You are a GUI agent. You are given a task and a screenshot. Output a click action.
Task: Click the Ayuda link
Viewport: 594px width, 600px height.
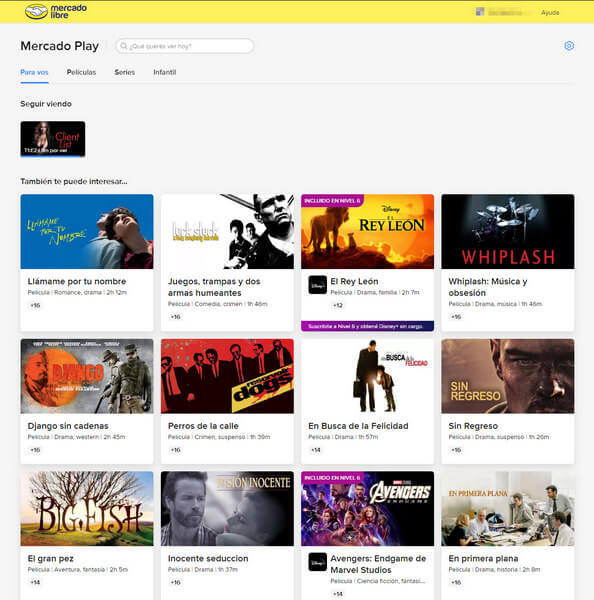[x=550, y=13]
